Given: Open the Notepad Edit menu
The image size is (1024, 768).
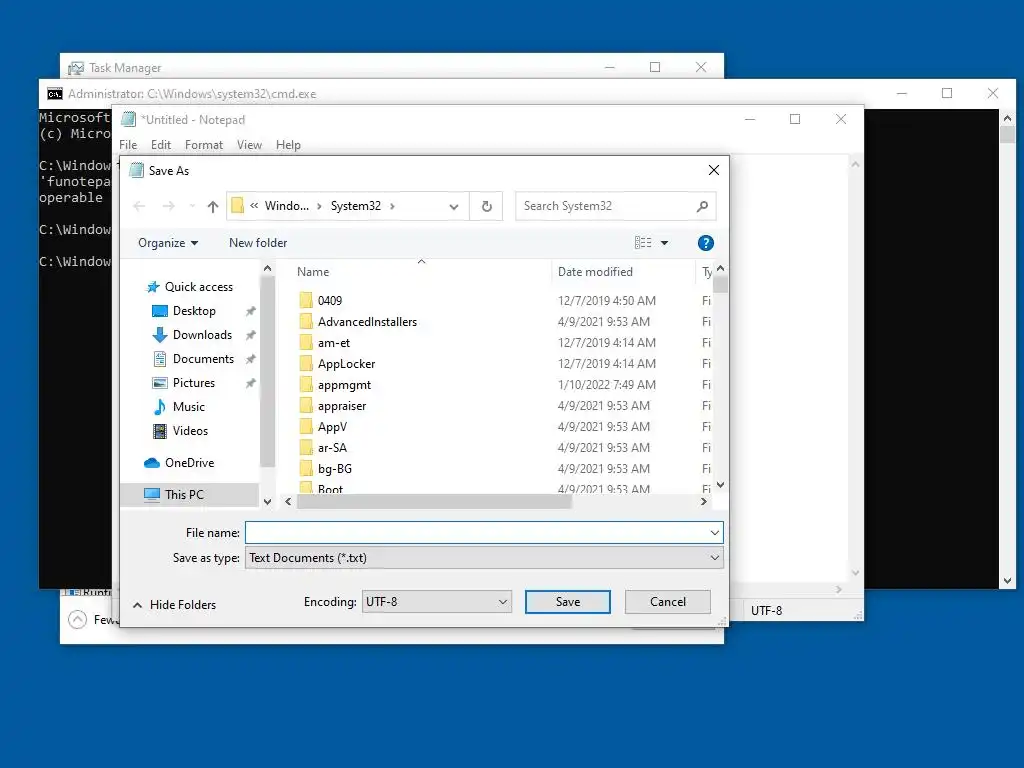Looking at the screenshot, I should point(161,145).
